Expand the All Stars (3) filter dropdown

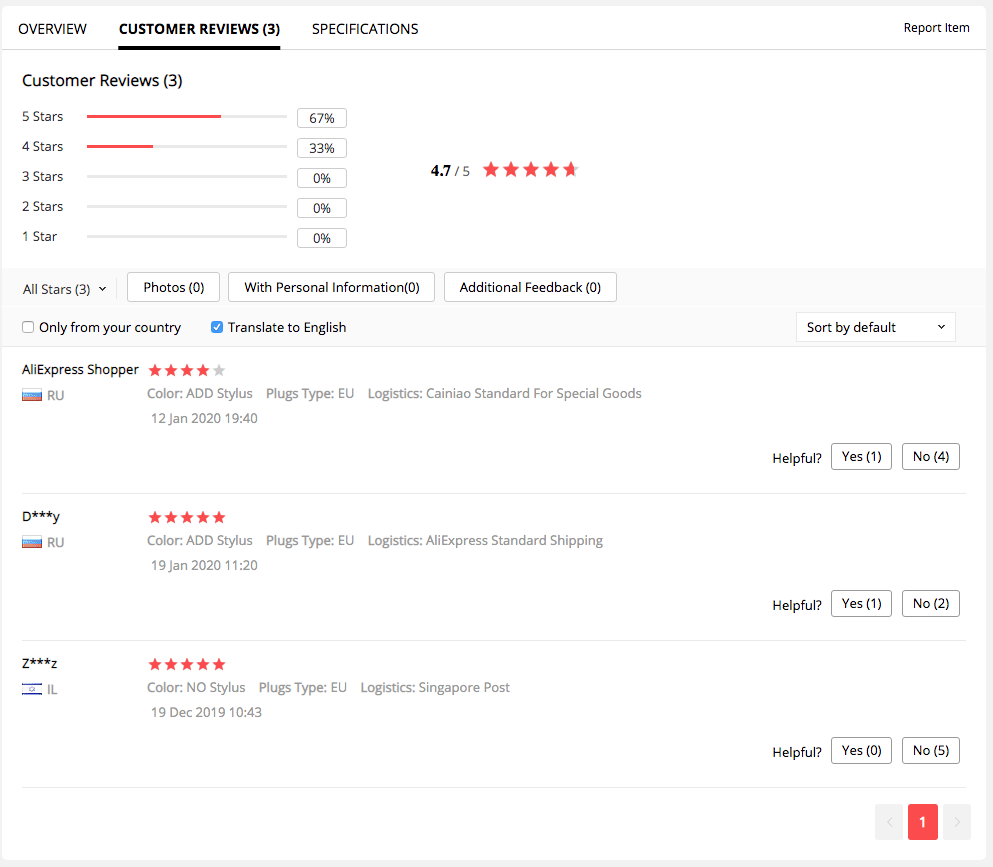pyautogui.click(x=65, y=289)
